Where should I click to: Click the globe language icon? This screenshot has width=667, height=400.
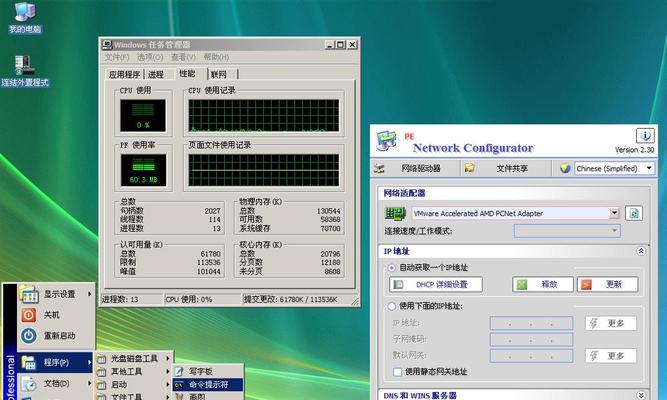565,168
